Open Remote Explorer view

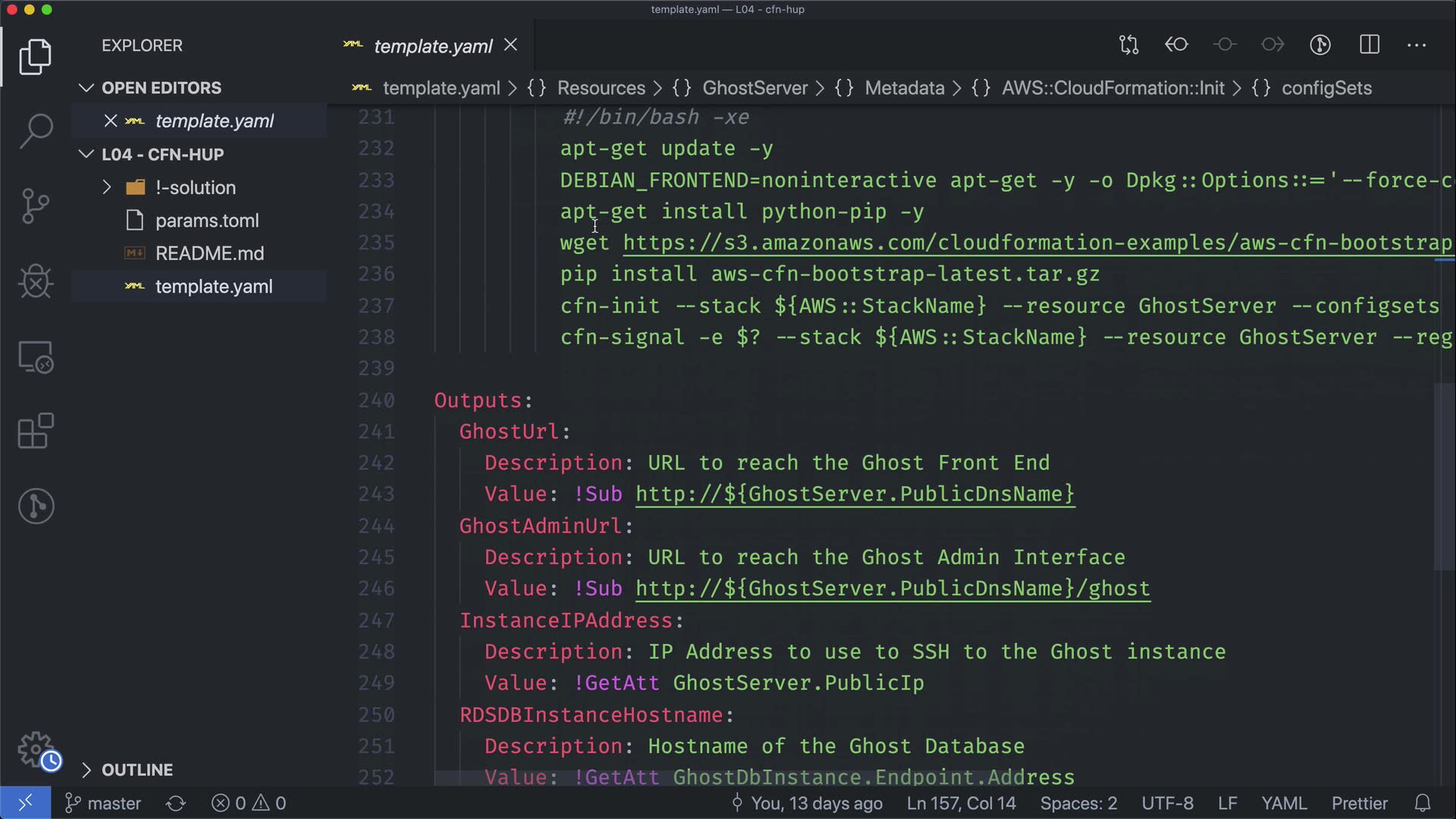click(x=36, y=356)
